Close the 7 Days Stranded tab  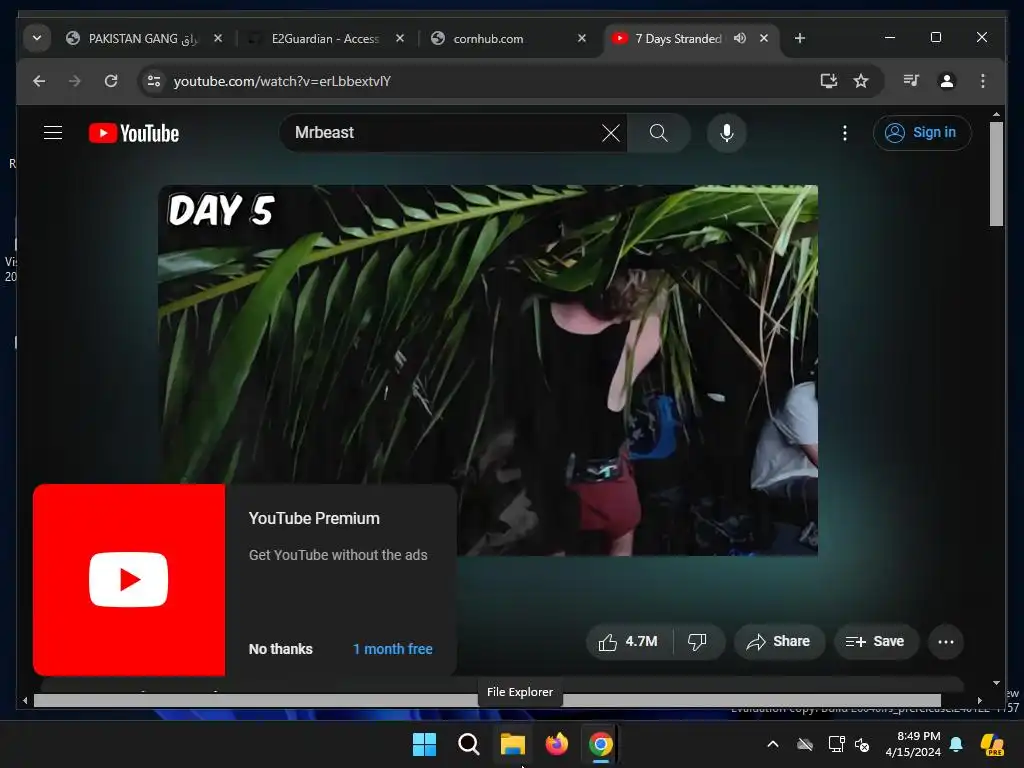click(x=764, y=39)
